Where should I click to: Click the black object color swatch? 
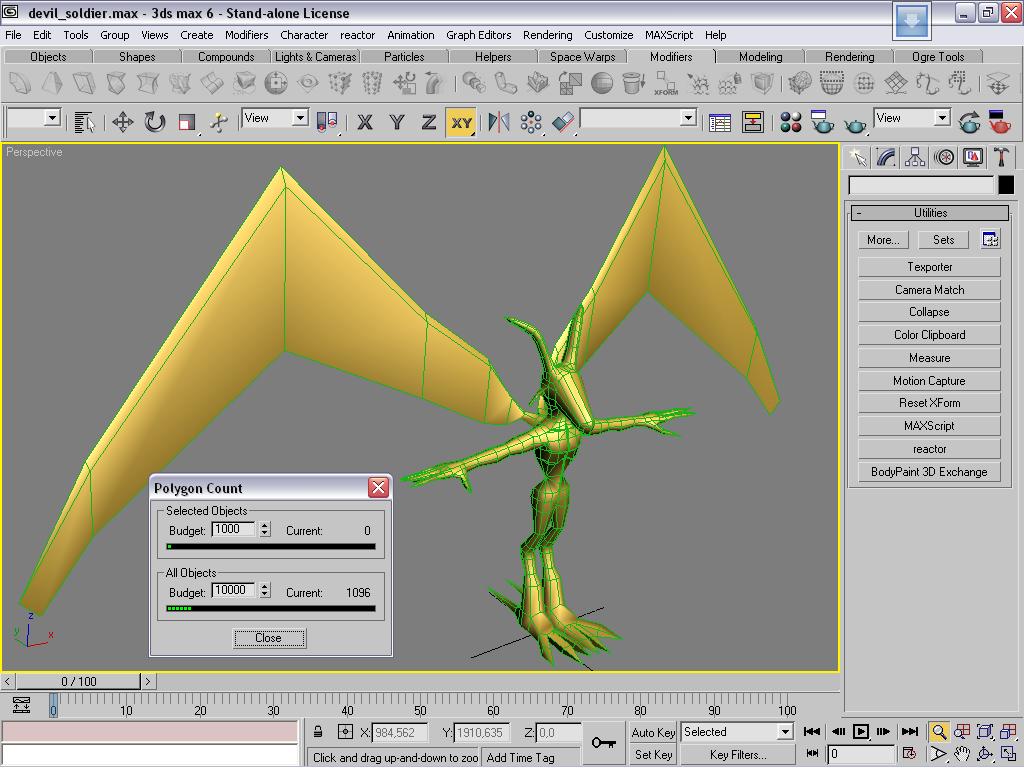click(1006, 185)
